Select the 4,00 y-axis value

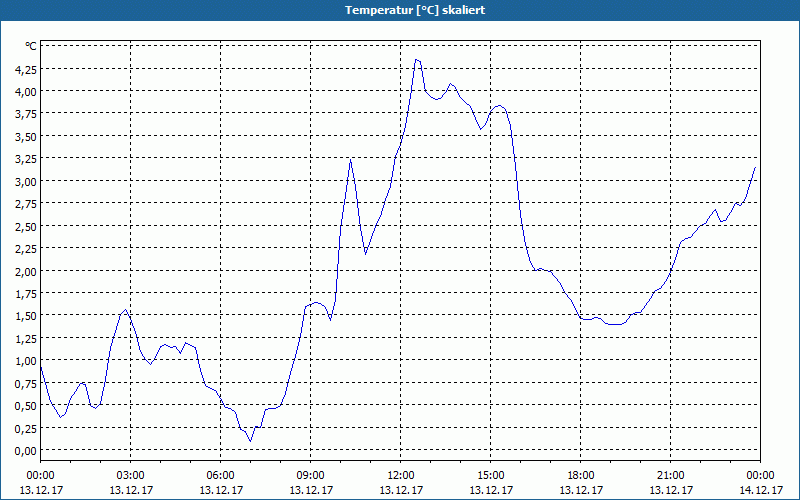[27, 91]
